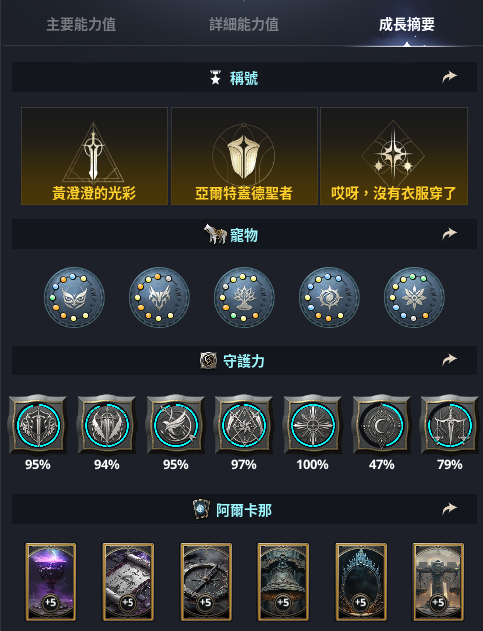Open the compass arcana card

point(206,582)
